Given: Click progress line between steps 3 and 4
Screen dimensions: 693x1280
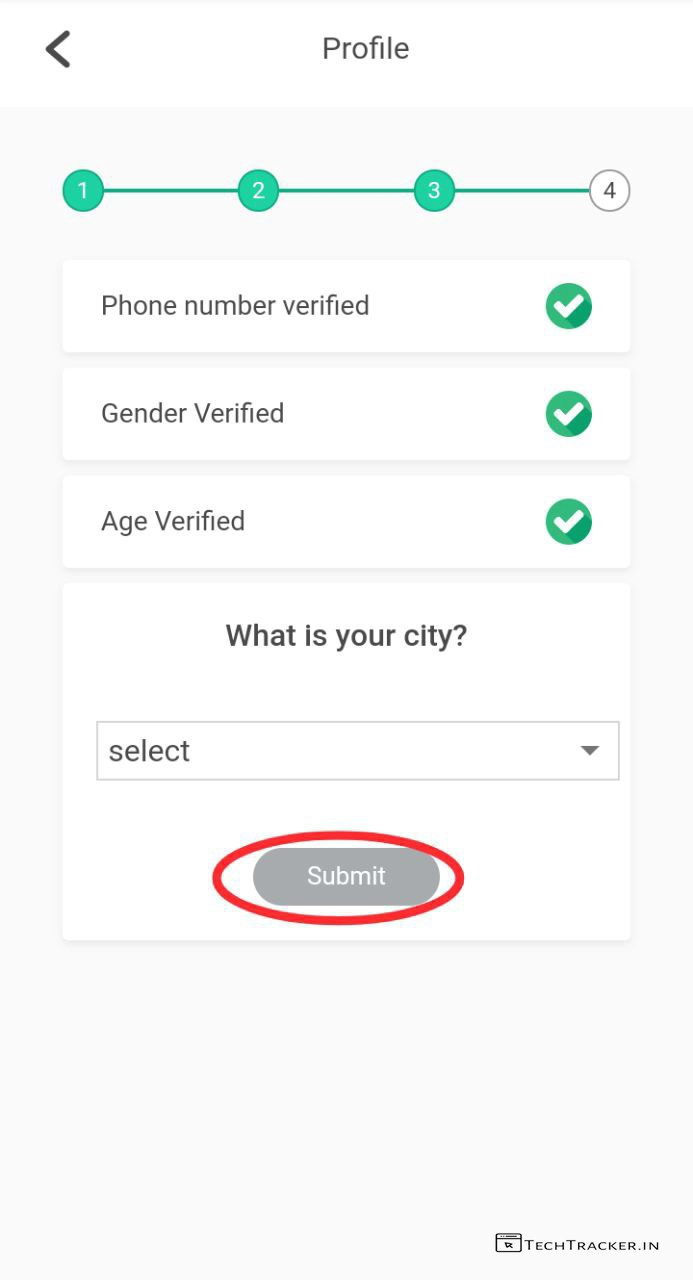Looking at the screenshot, I should (521, 191).
